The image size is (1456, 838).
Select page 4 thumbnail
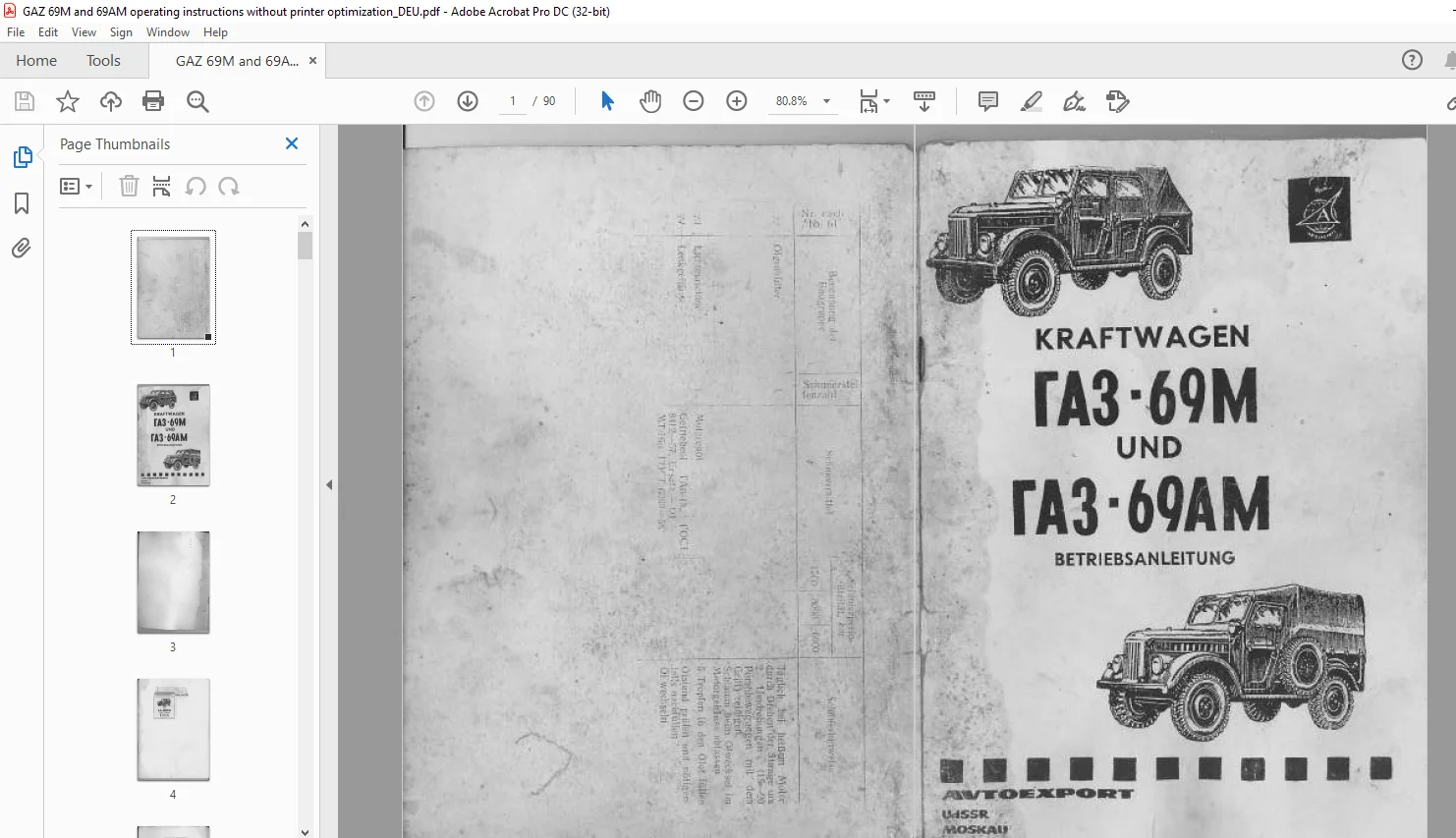click(173, 730)
